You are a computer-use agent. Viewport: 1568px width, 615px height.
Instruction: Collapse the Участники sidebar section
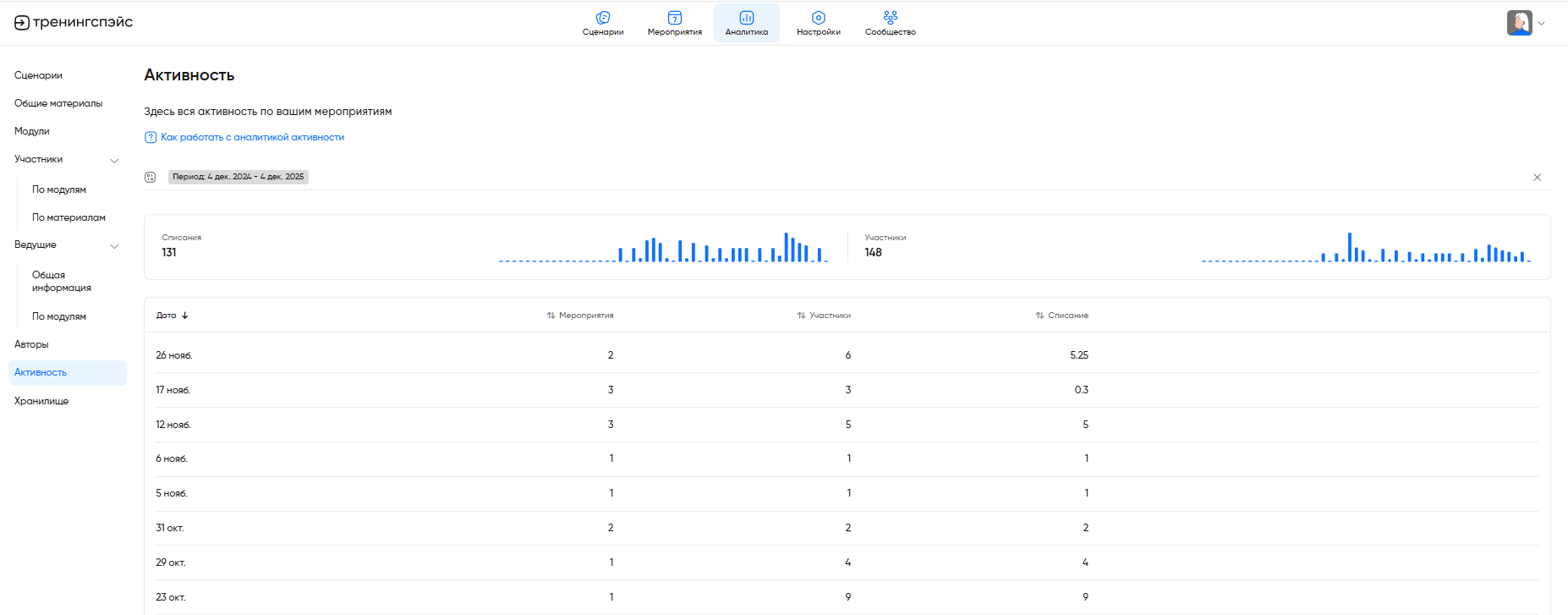(114, 161)
